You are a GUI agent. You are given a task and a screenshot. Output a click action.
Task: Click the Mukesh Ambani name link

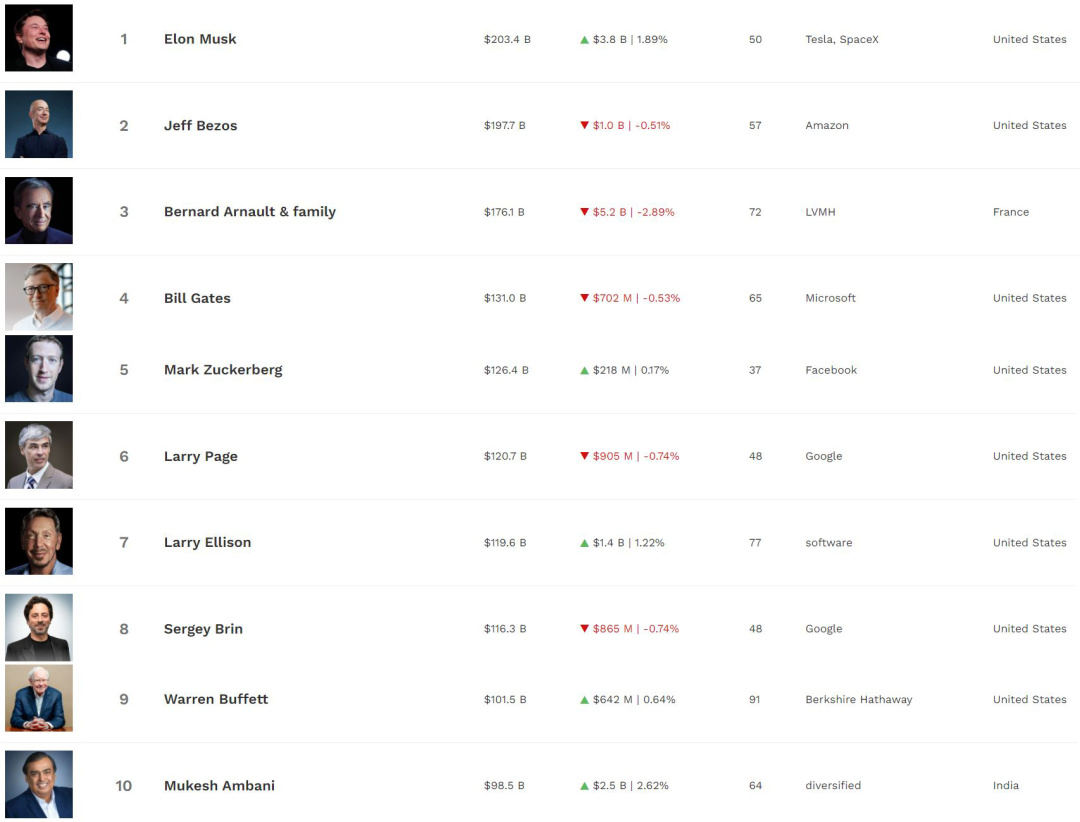click(219, 786)
